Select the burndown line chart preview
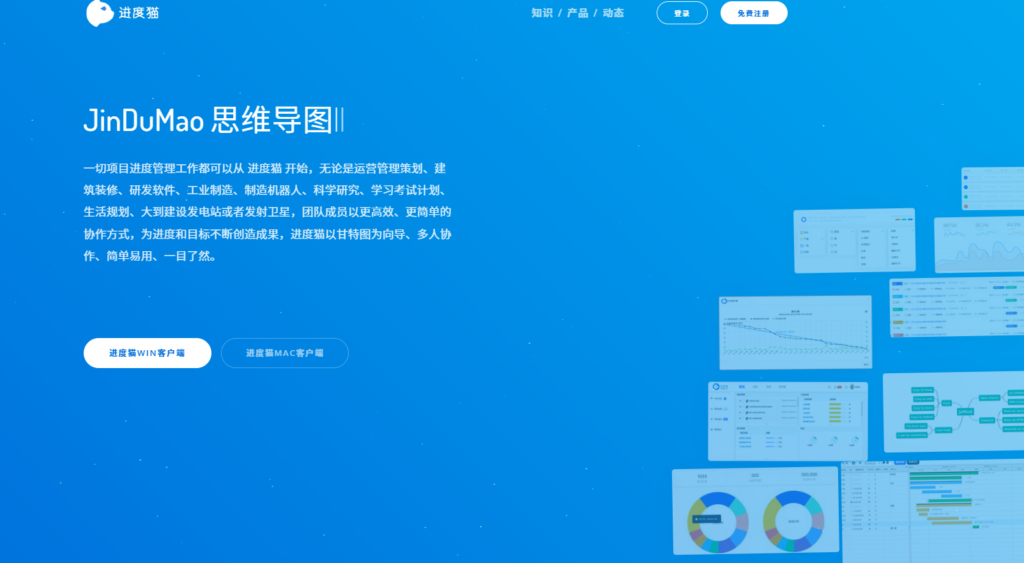 [x=795, y=331]
